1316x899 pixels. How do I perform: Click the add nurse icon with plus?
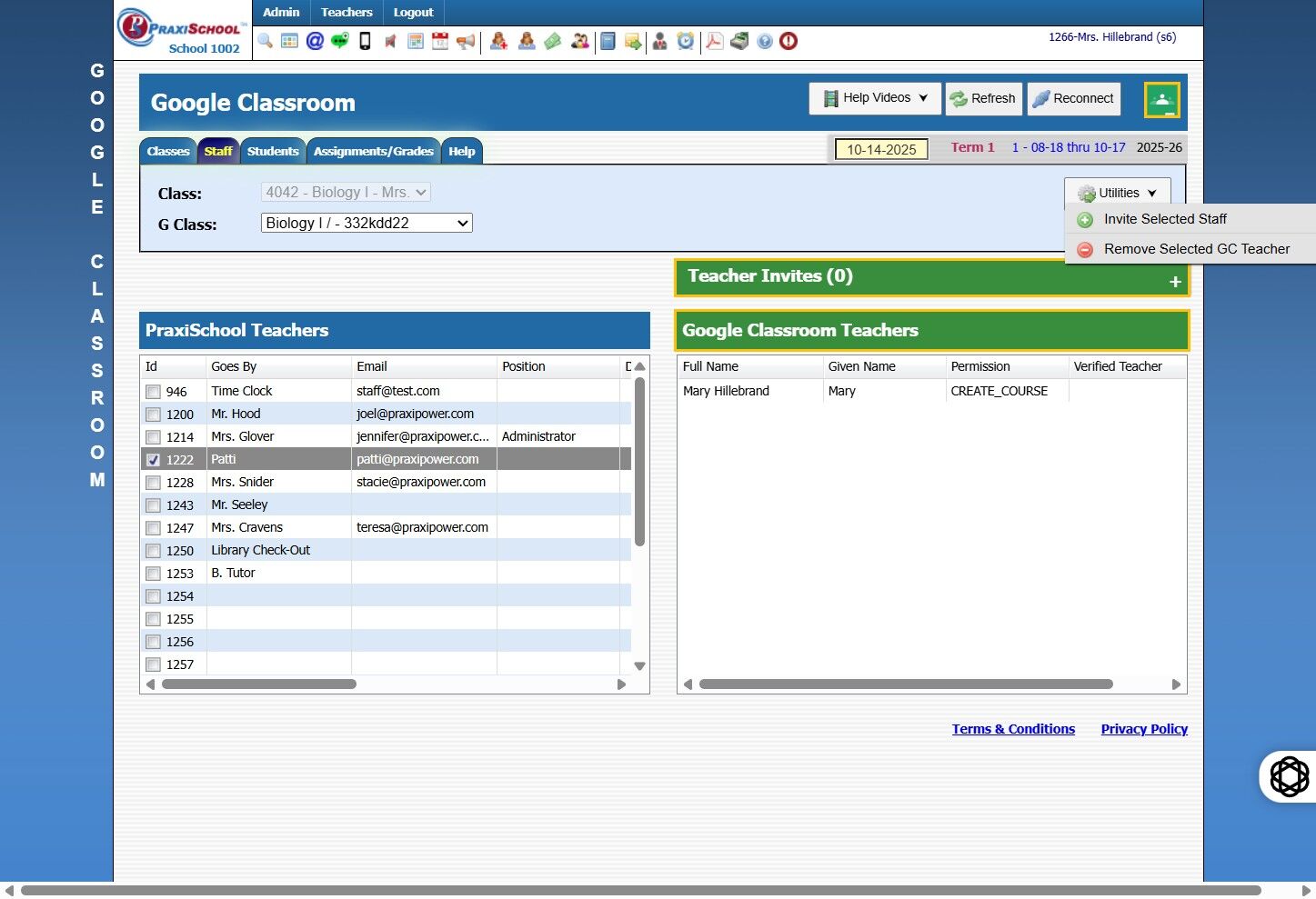pos(498,41)
